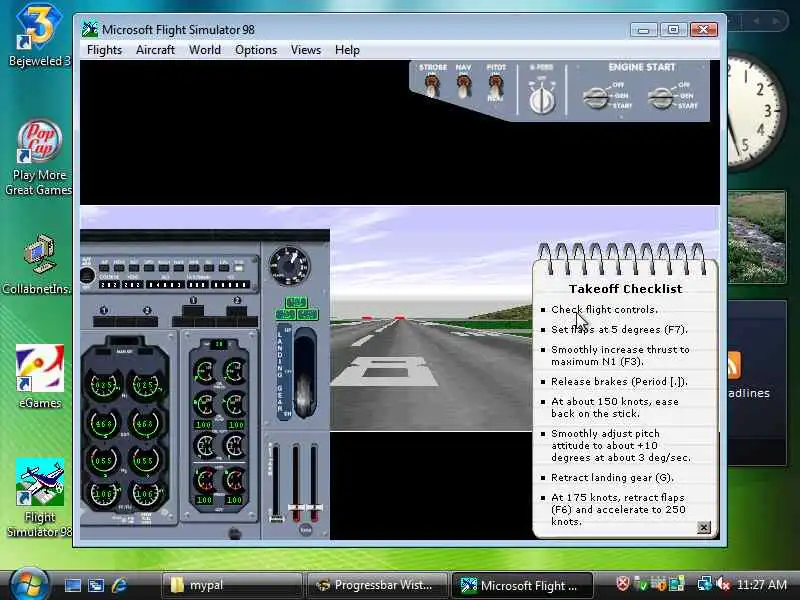Open the Views menu

[x=306, y=50]
